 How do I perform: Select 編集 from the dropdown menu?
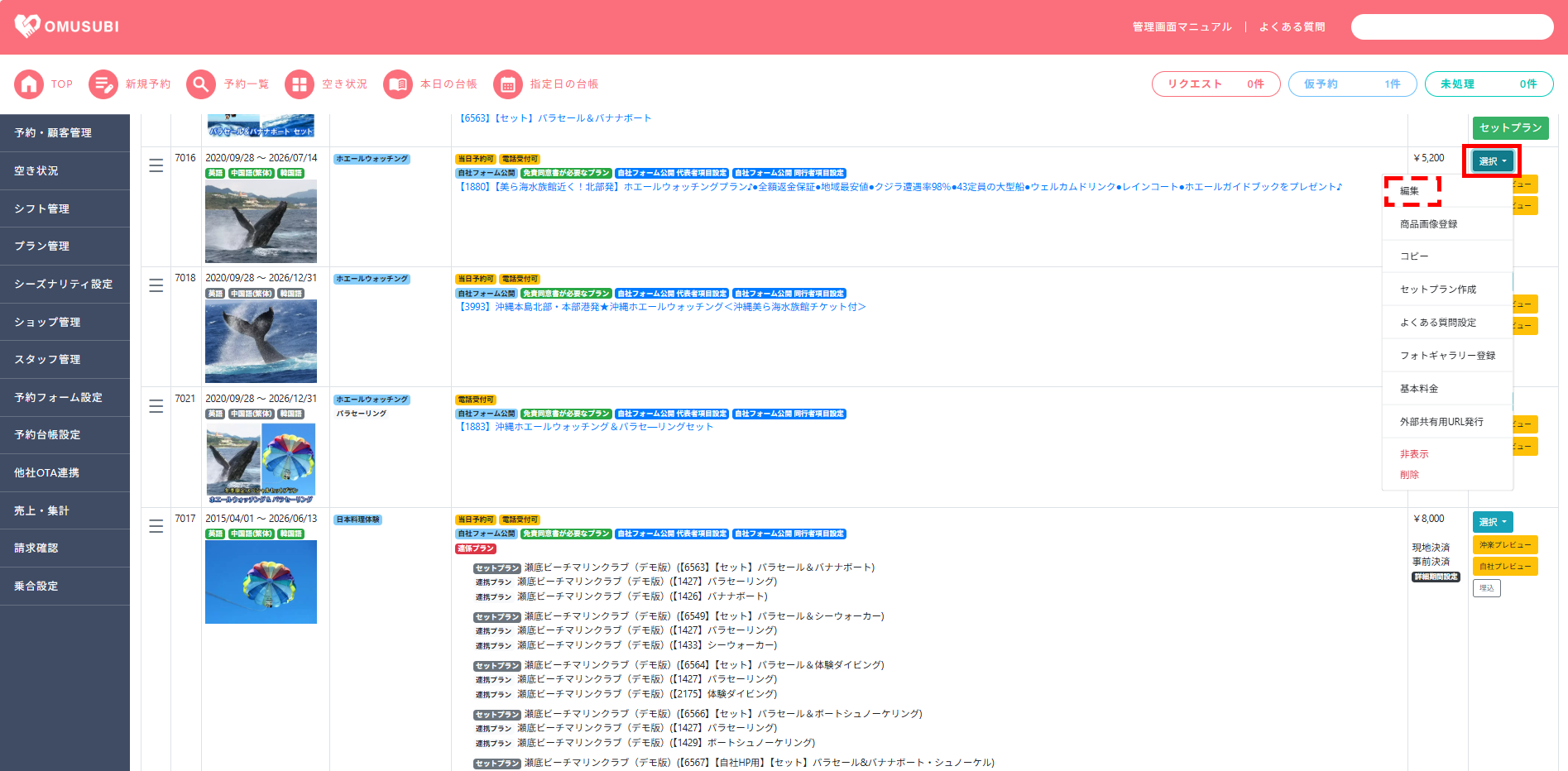click(1409, 191)
